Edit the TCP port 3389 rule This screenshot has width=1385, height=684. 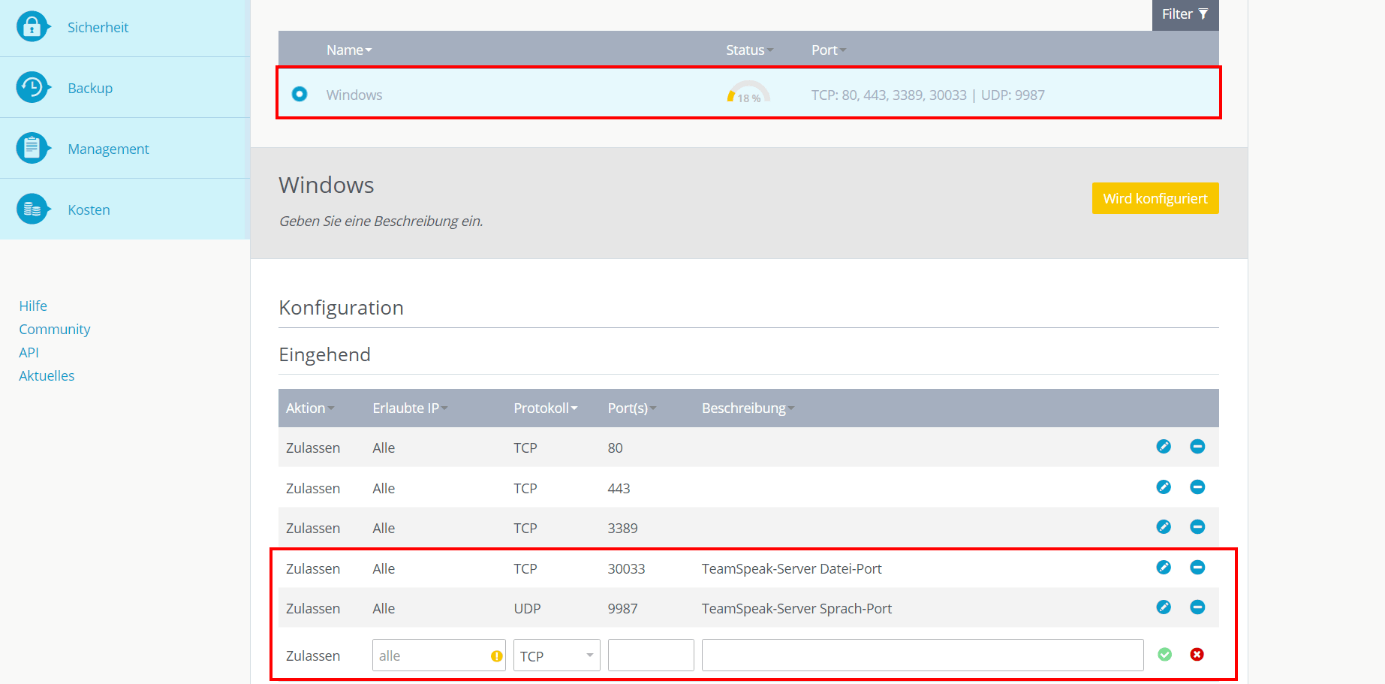tap(1163, 527)
